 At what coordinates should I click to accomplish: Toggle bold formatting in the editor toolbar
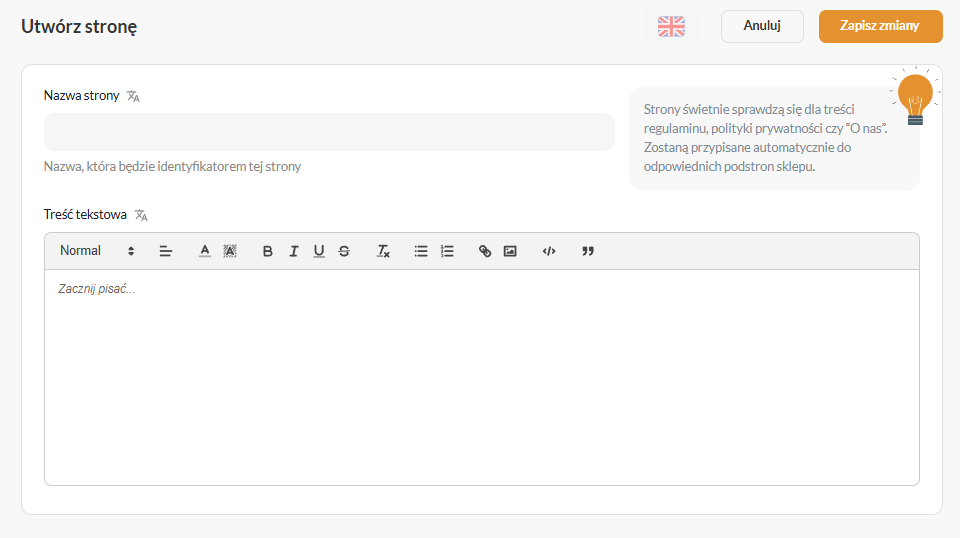(268, 251)
